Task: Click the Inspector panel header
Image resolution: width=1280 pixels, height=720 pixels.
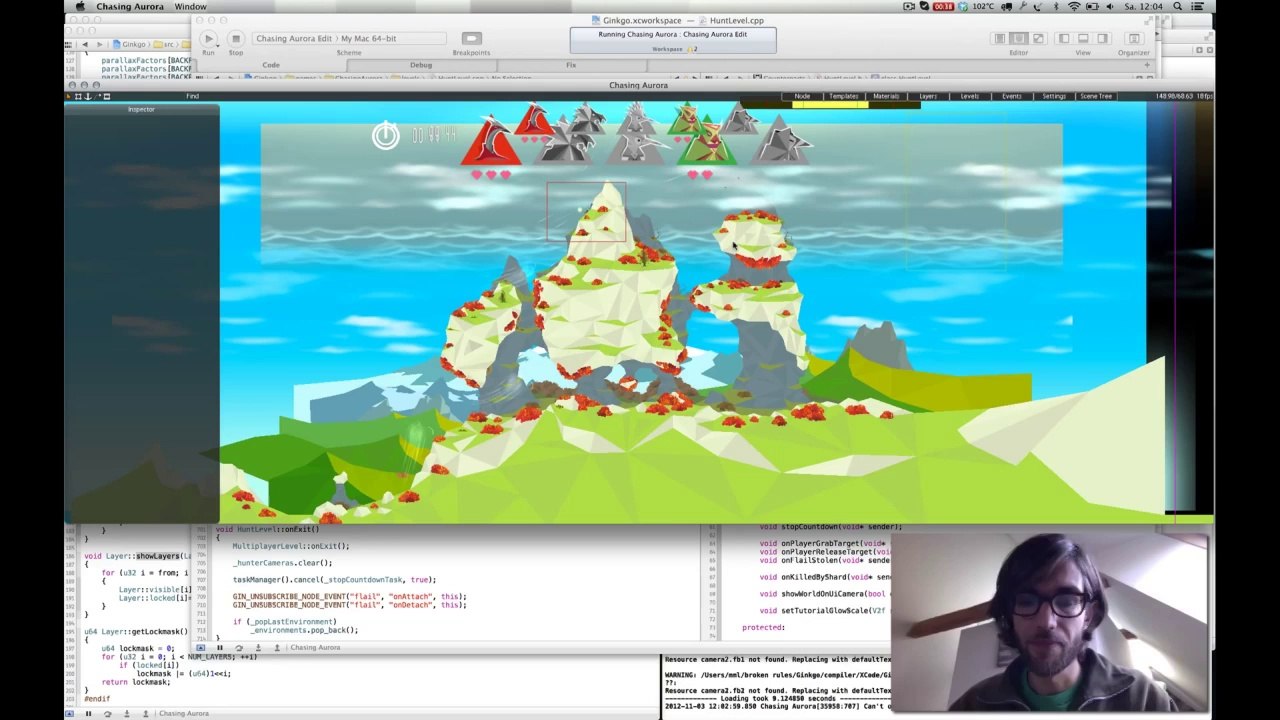Action: tap(141, 109)
